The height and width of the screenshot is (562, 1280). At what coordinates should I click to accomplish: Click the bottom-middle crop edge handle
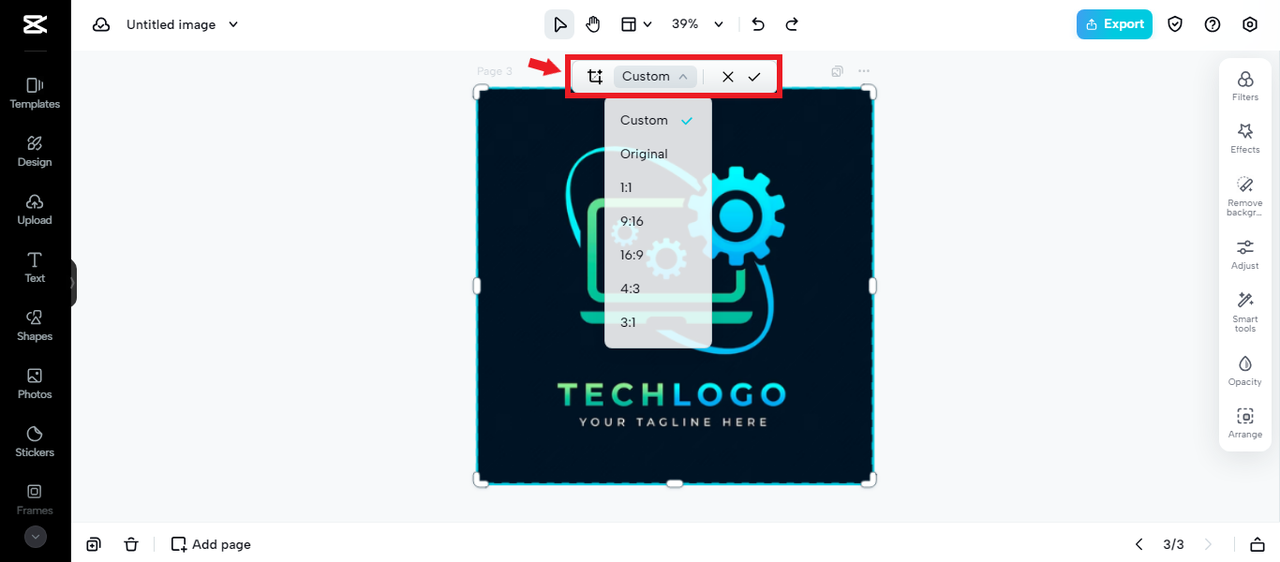675,483
